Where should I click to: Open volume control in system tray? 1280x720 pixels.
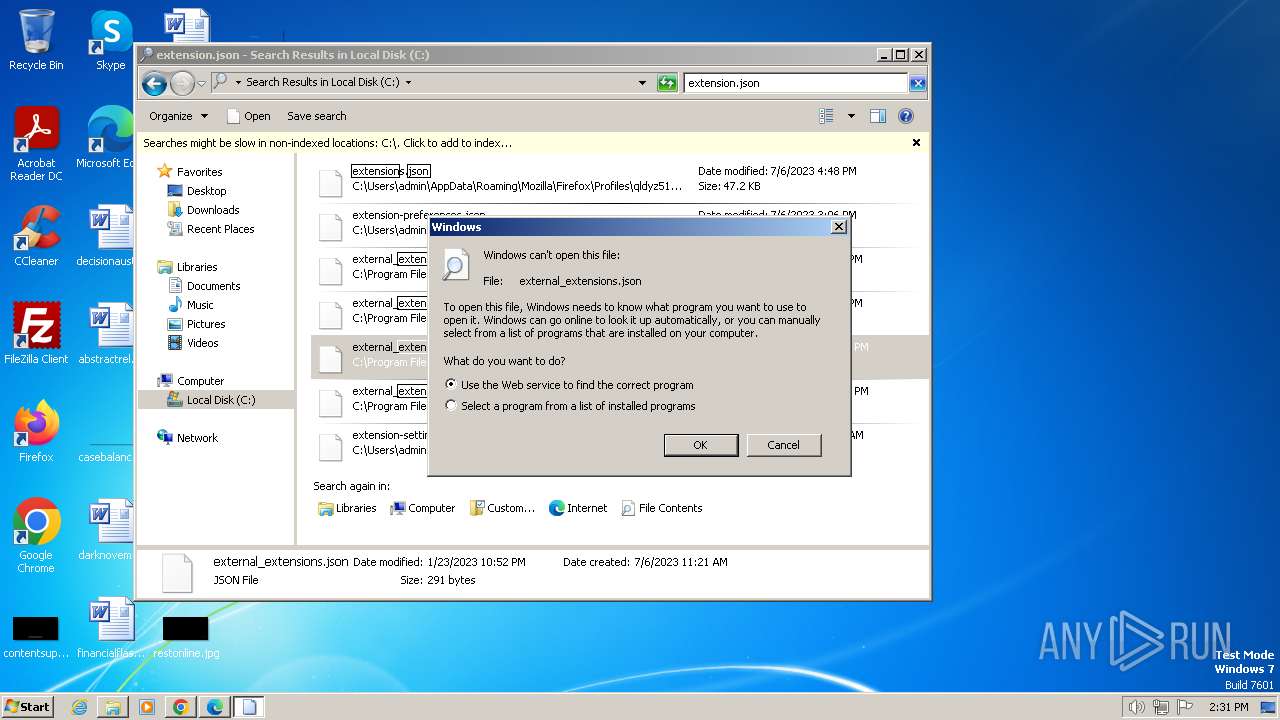coord(1136,707)
